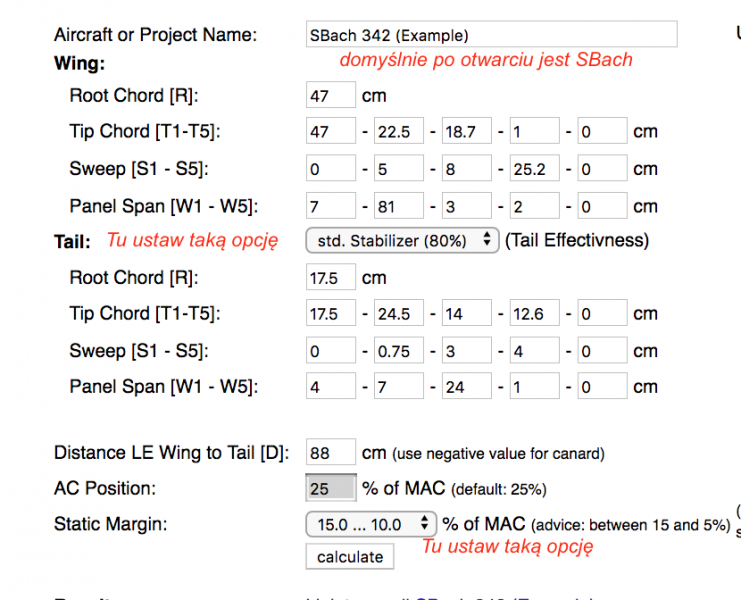Click the Wing Tip Chord 22.5 field
Screen dimensions: 741x600
click(x=398, y=132)
